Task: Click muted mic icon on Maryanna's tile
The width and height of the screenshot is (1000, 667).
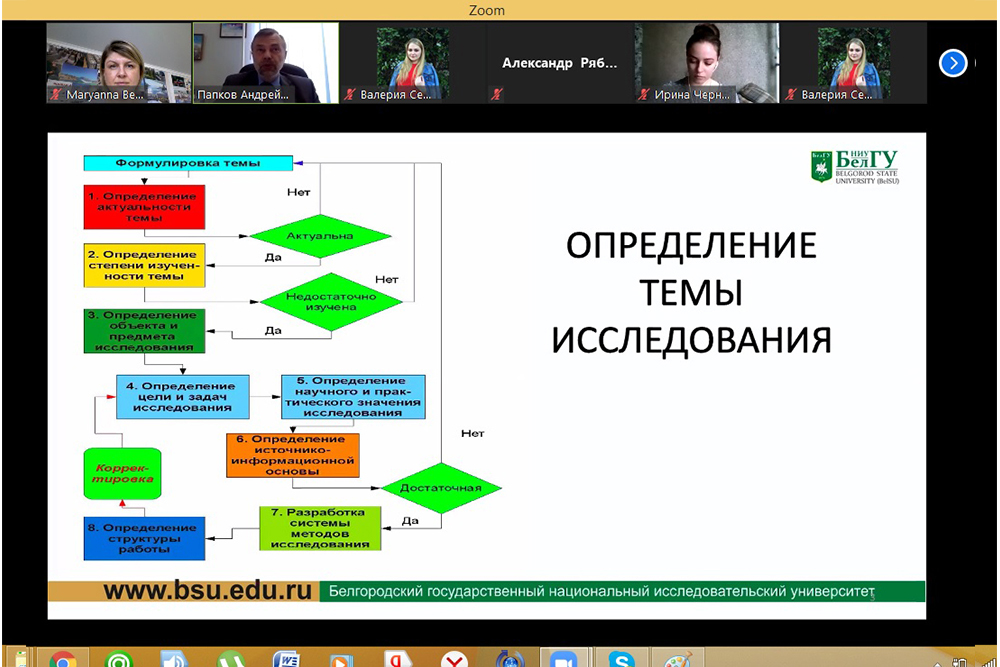Action: coord(57,95)
